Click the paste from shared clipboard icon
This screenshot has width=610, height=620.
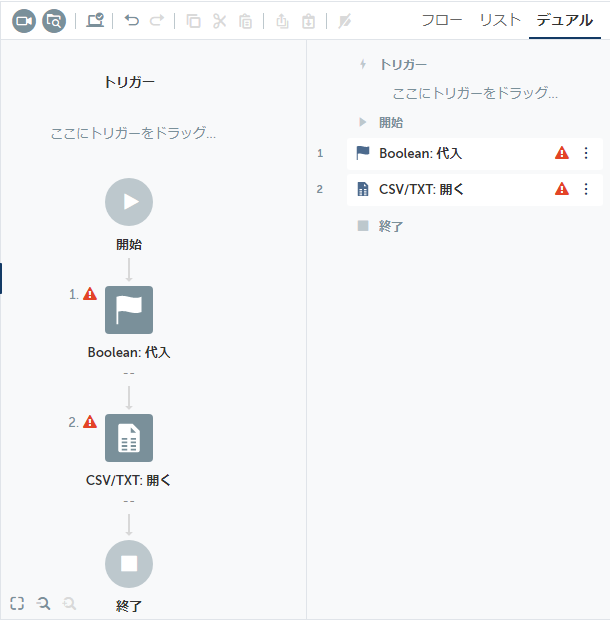click(x=308, y=21)
